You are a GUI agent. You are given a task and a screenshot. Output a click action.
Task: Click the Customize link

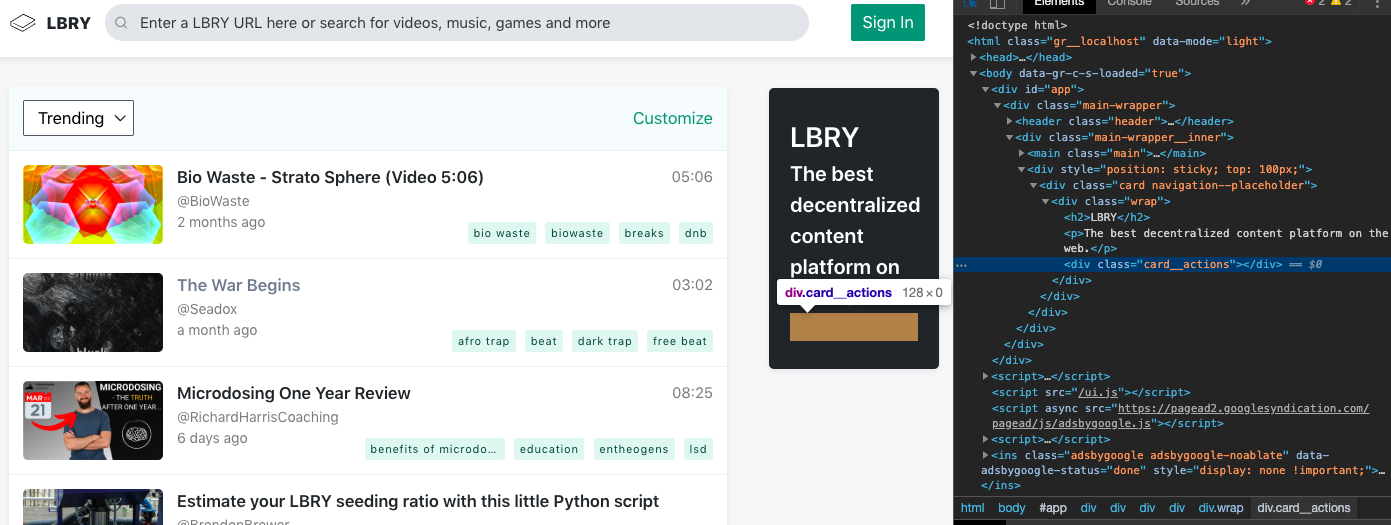(673, 118)
